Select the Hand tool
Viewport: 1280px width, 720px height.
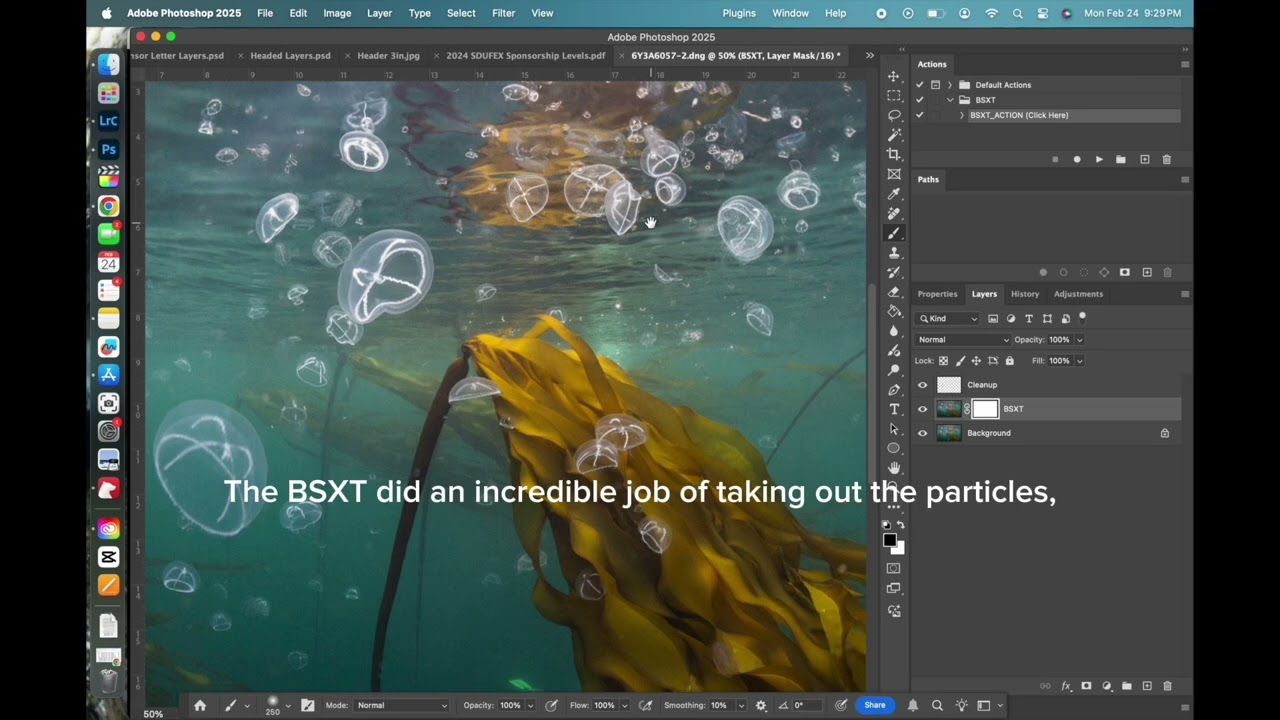point(894,468)
